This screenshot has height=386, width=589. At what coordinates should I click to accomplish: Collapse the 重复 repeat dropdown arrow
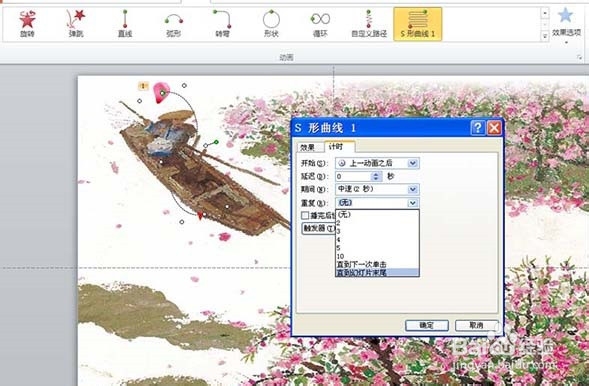413,203
